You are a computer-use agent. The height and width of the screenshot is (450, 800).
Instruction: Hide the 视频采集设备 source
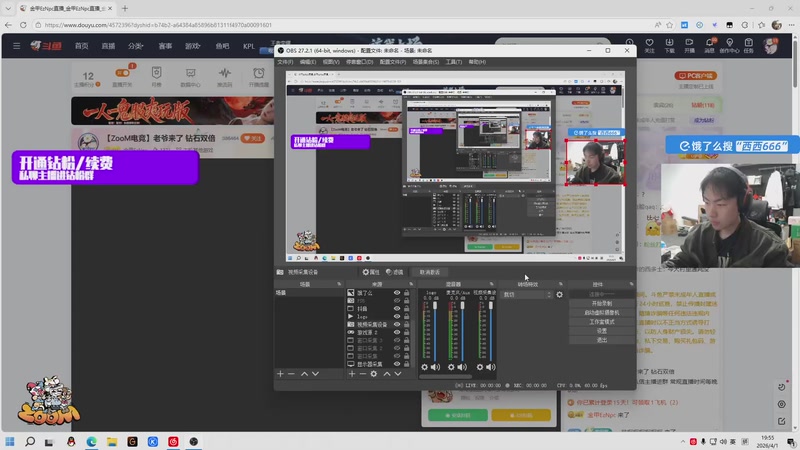coord(397,324)
